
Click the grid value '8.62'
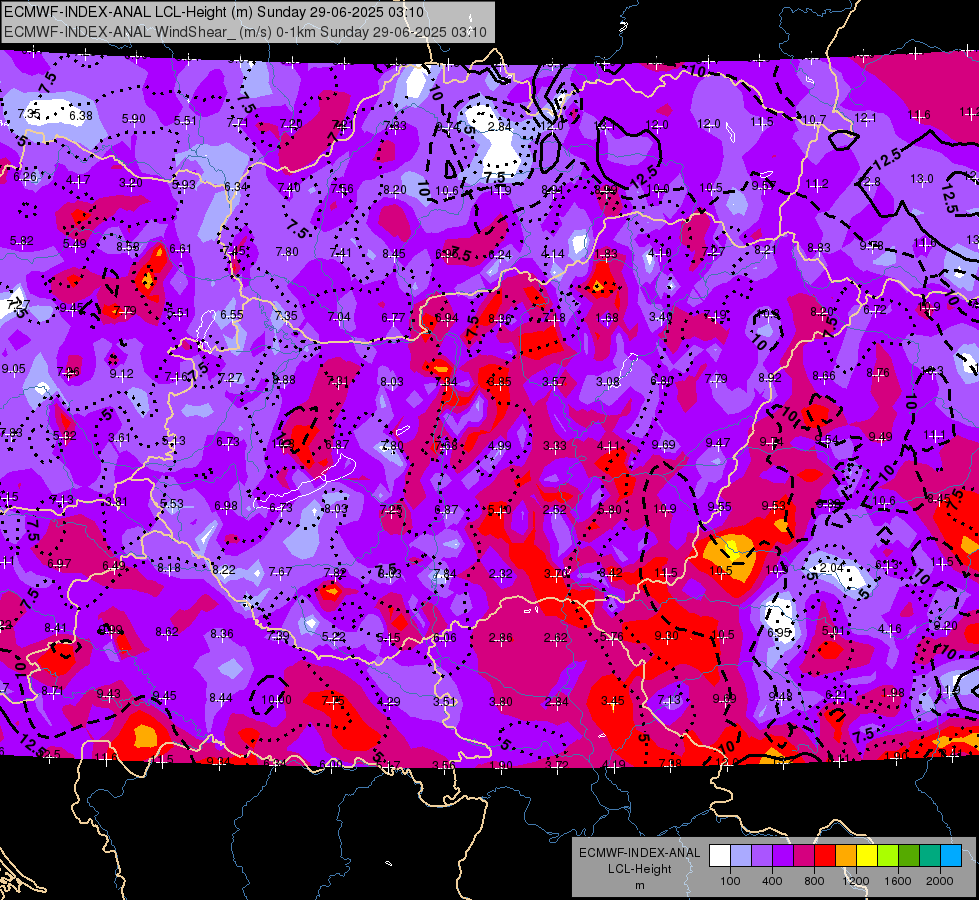click(167, 631)
